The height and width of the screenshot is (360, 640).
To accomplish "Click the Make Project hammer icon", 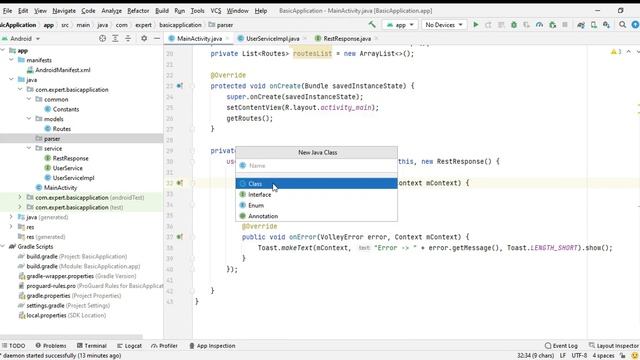I will [x=372, y=24].
